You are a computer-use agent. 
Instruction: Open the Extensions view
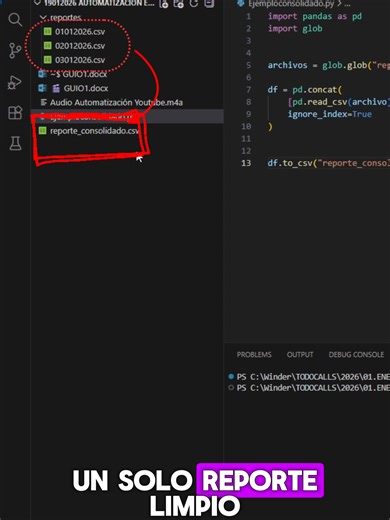click(15, 113)
